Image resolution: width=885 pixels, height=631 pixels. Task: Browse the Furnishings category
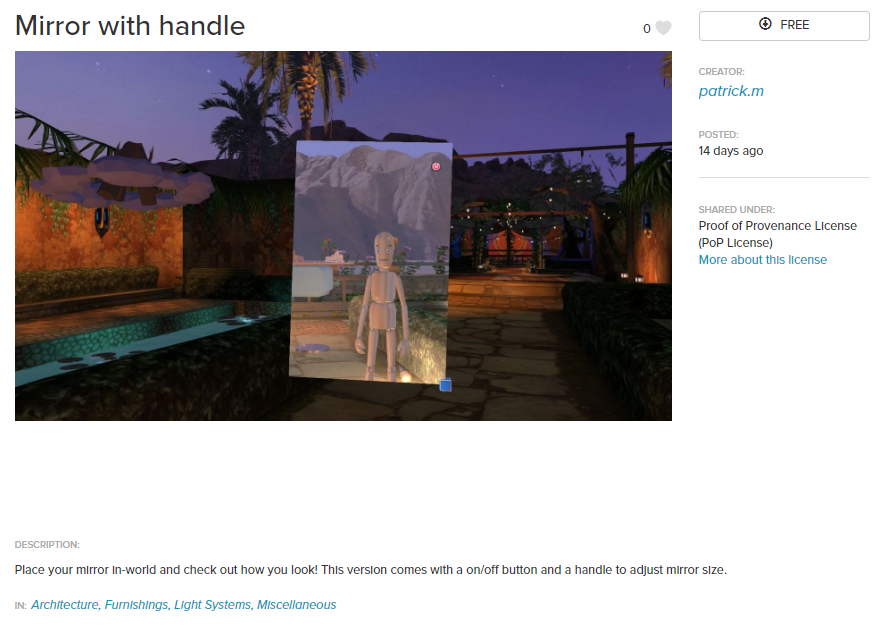point(137,604)
